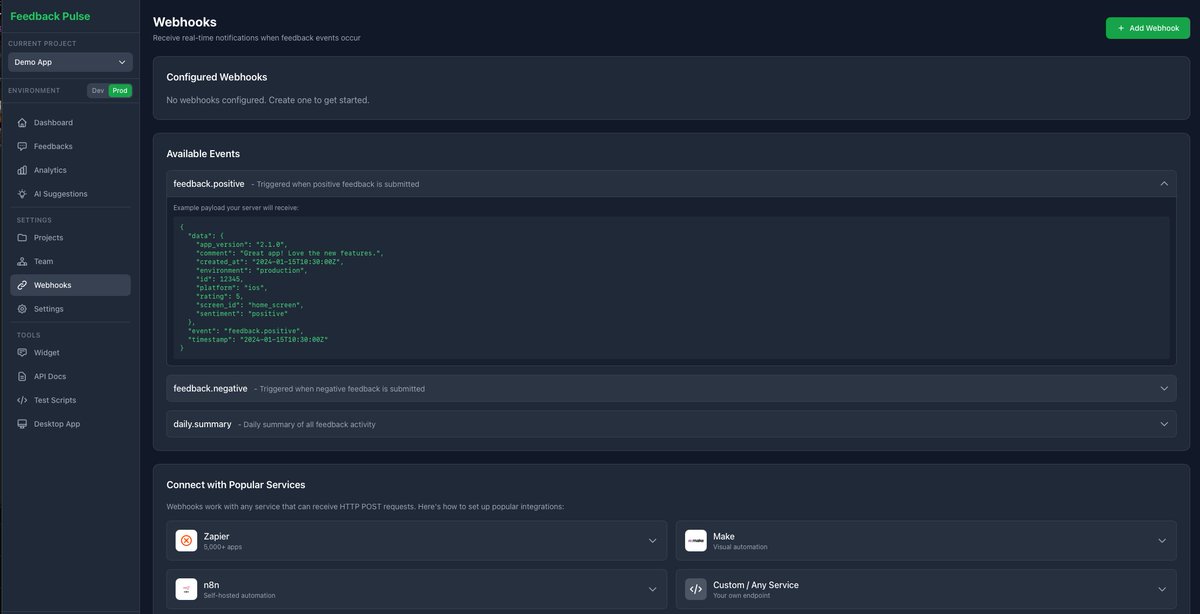Click the Zapier logo icon
Screen dimensions: 1200x614
(x=186, y=541)
